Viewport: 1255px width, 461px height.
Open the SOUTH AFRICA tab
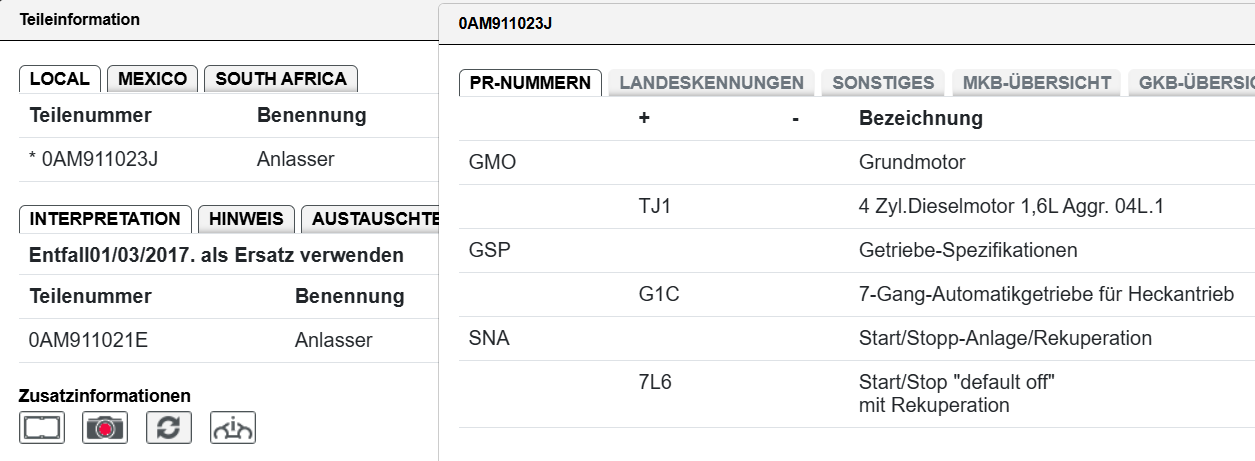(281, 79)
